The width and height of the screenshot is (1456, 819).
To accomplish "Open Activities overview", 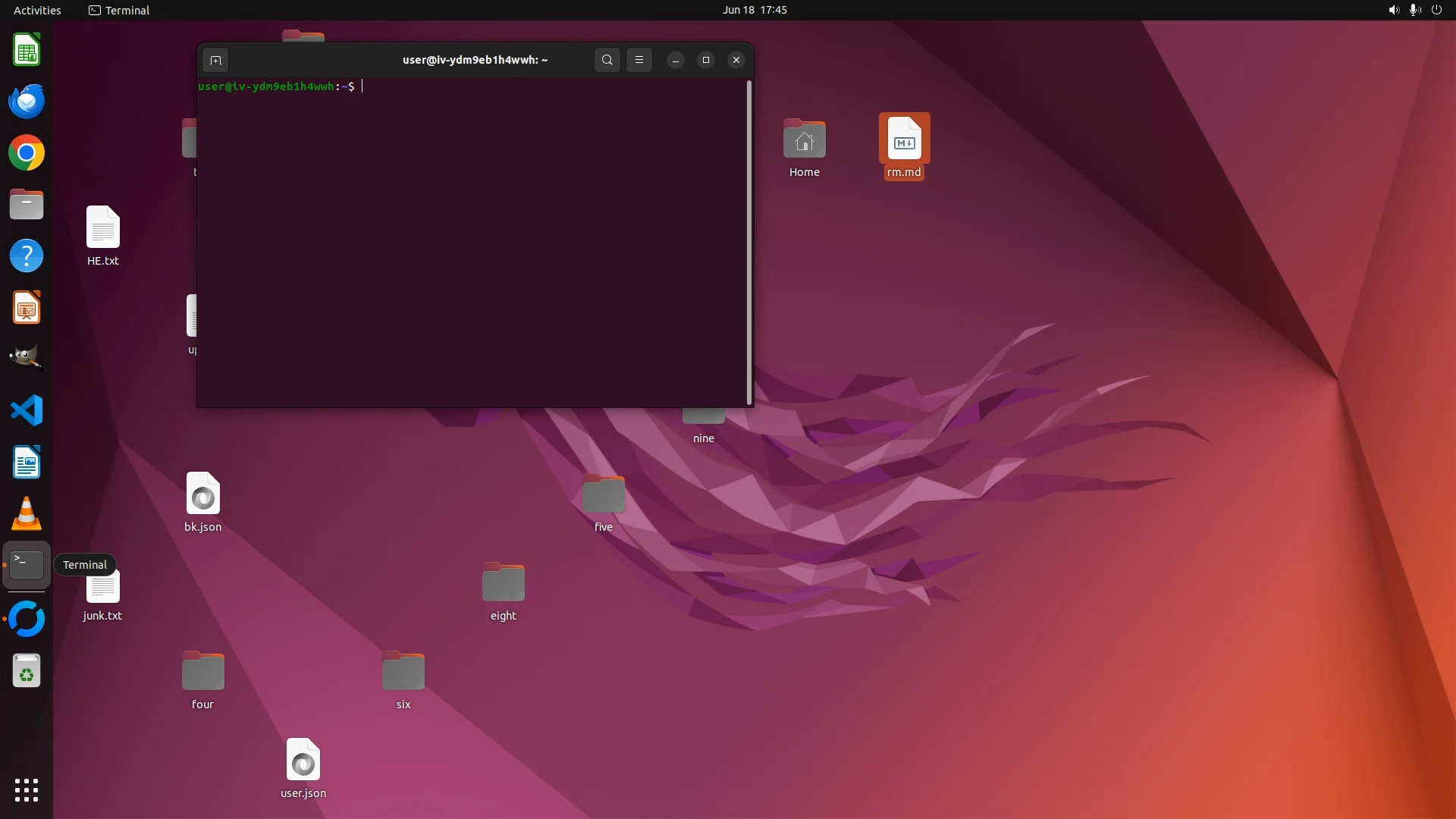I will click(37, 10).
